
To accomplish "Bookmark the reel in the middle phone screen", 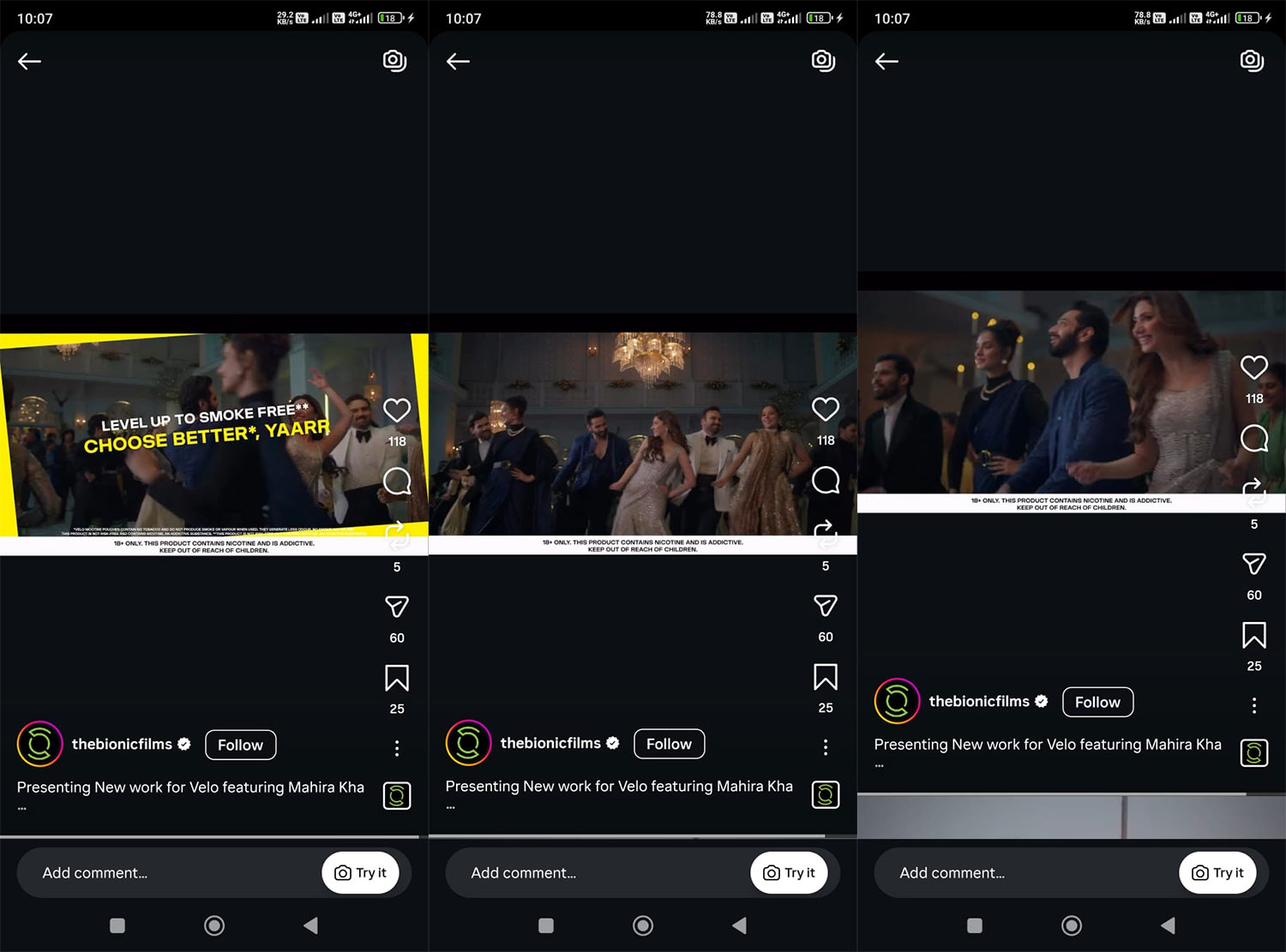I will point(825,677).
